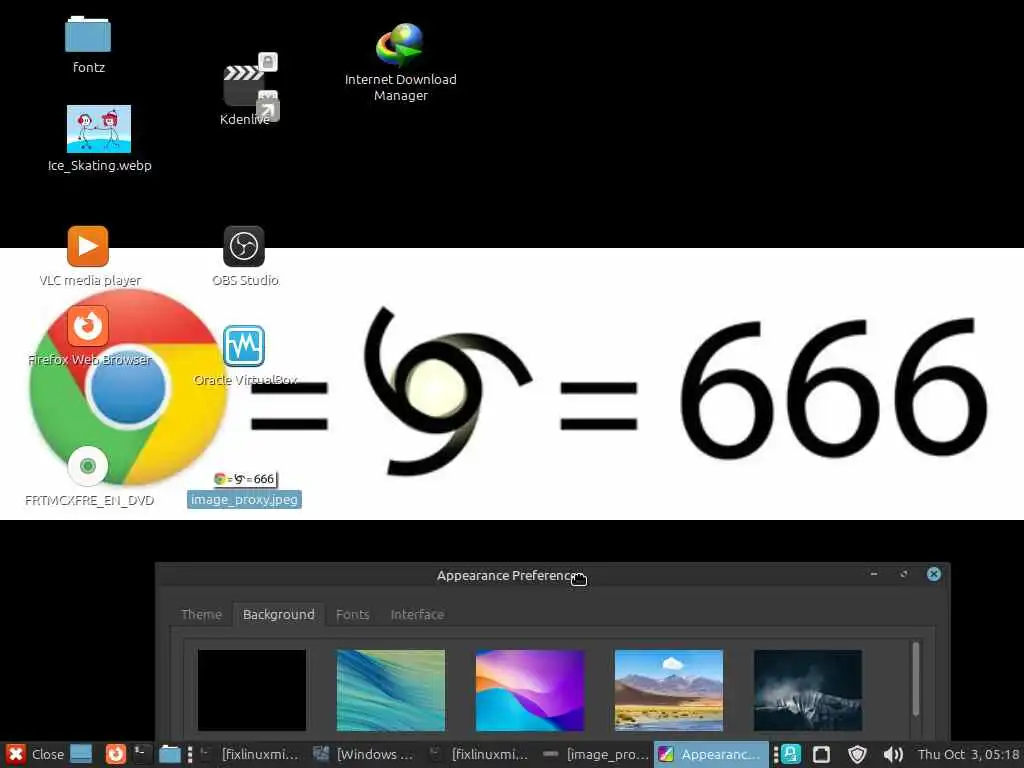Select the Background tab
1024x768 pixels.
coord(279,615)
